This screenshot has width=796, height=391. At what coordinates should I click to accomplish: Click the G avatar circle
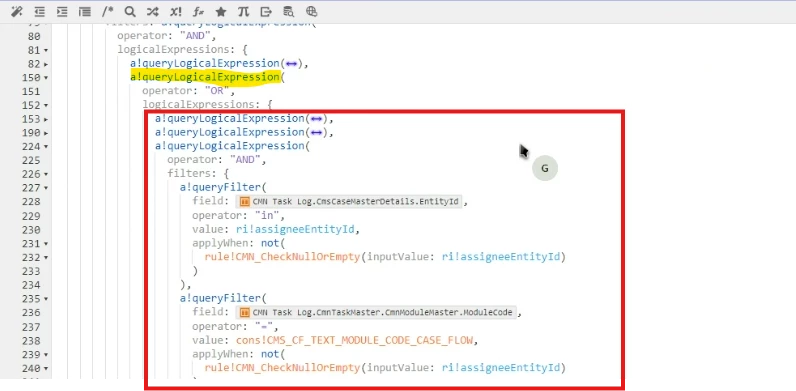(545, 169)
